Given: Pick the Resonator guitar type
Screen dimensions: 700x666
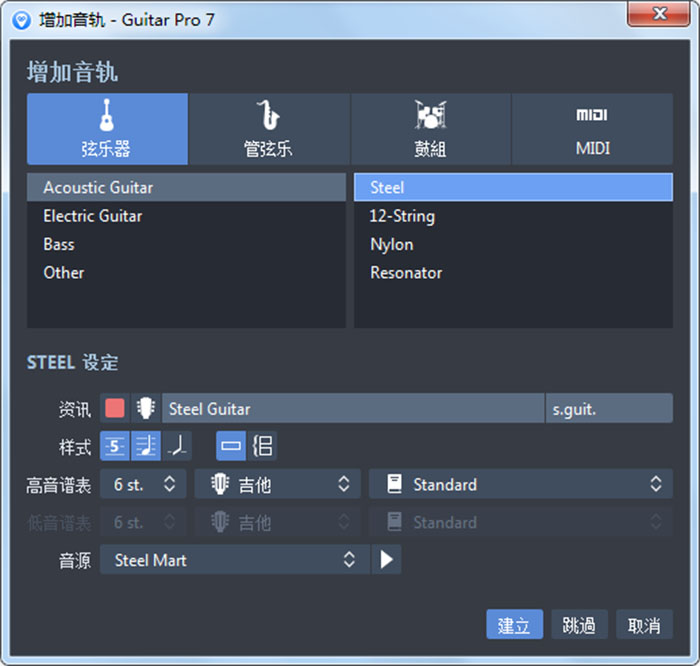Looking at the screenshot, I should (x=513, y=273).
